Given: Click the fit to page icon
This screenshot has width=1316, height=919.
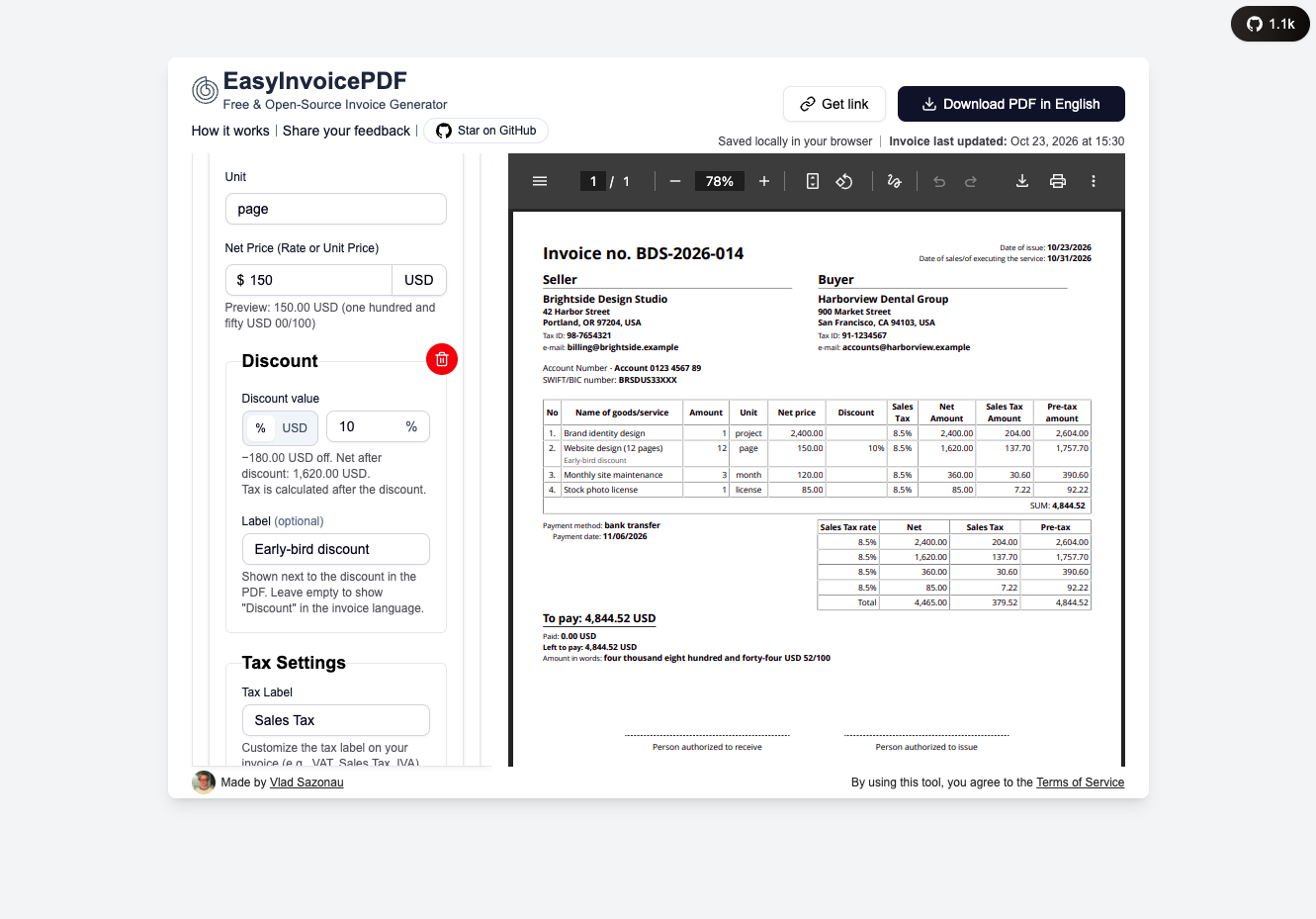Looking at the screenshot, I should click(x=813, y=181).
